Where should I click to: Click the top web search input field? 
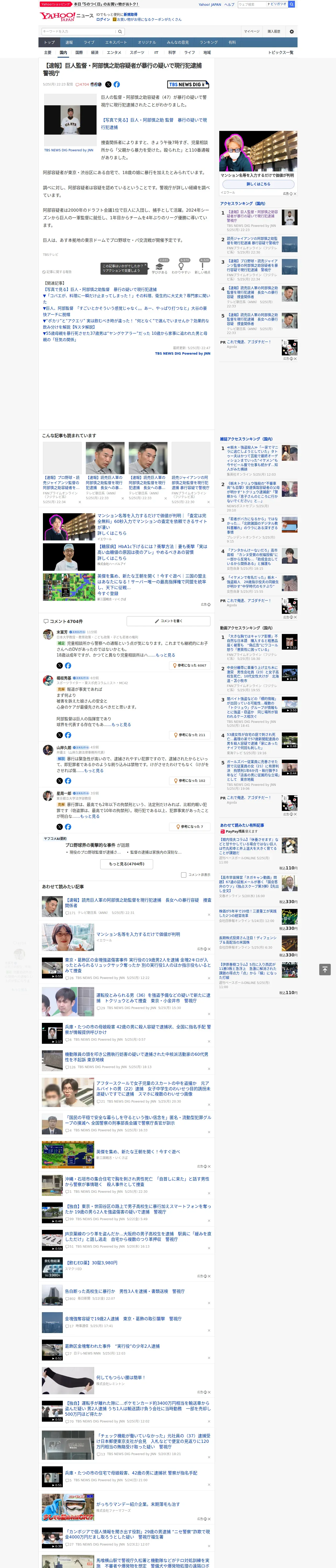pos(251,4)
